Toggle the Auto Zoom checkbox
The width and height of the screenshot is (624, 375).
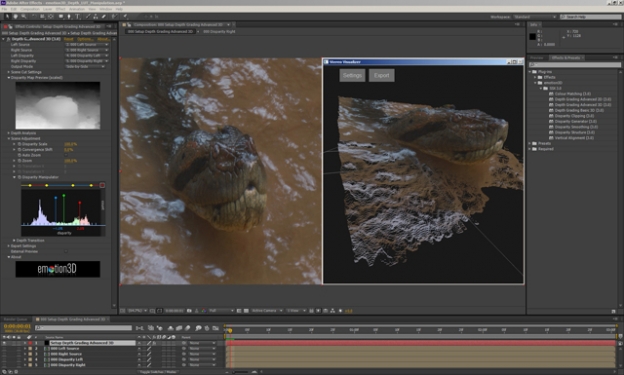coord(66,155)
